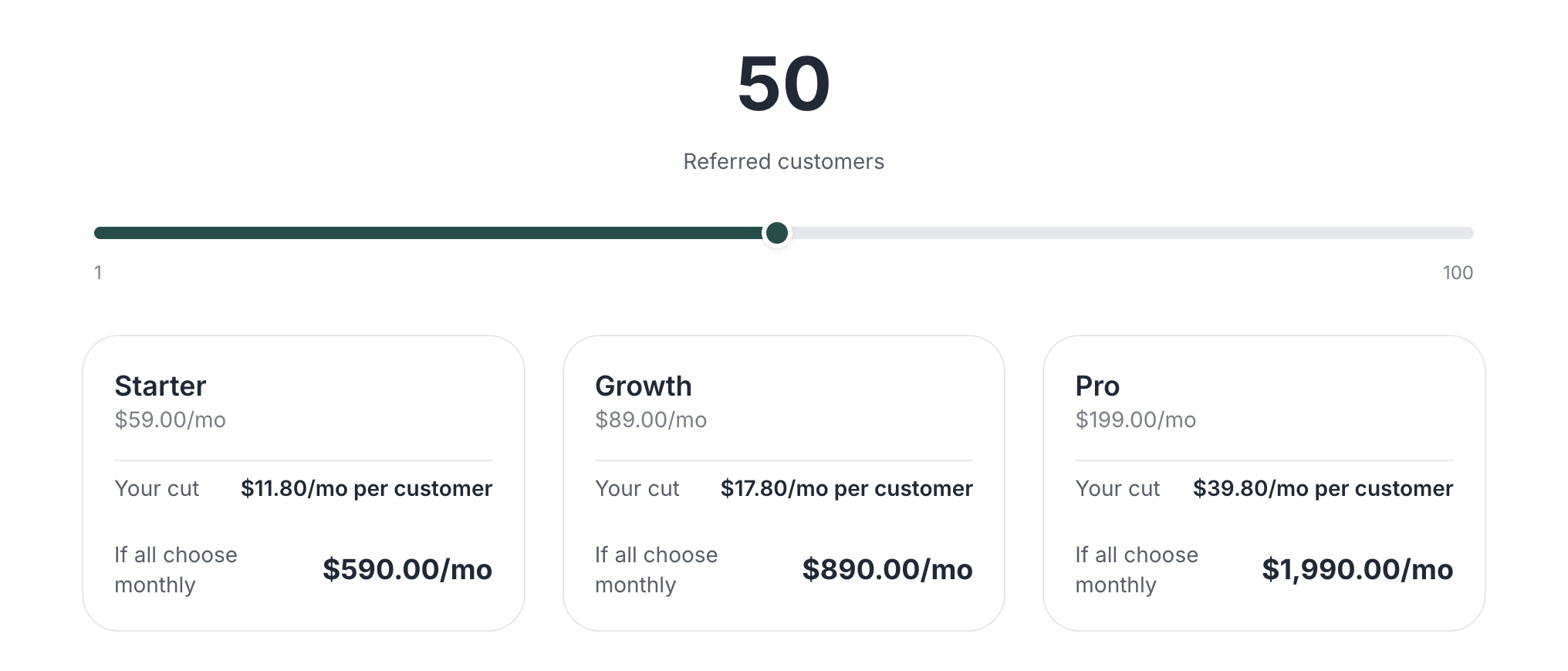1568x671 pixels.
Task: Click the $199.00/mo Pro price
Action: tap(1135, 420)
